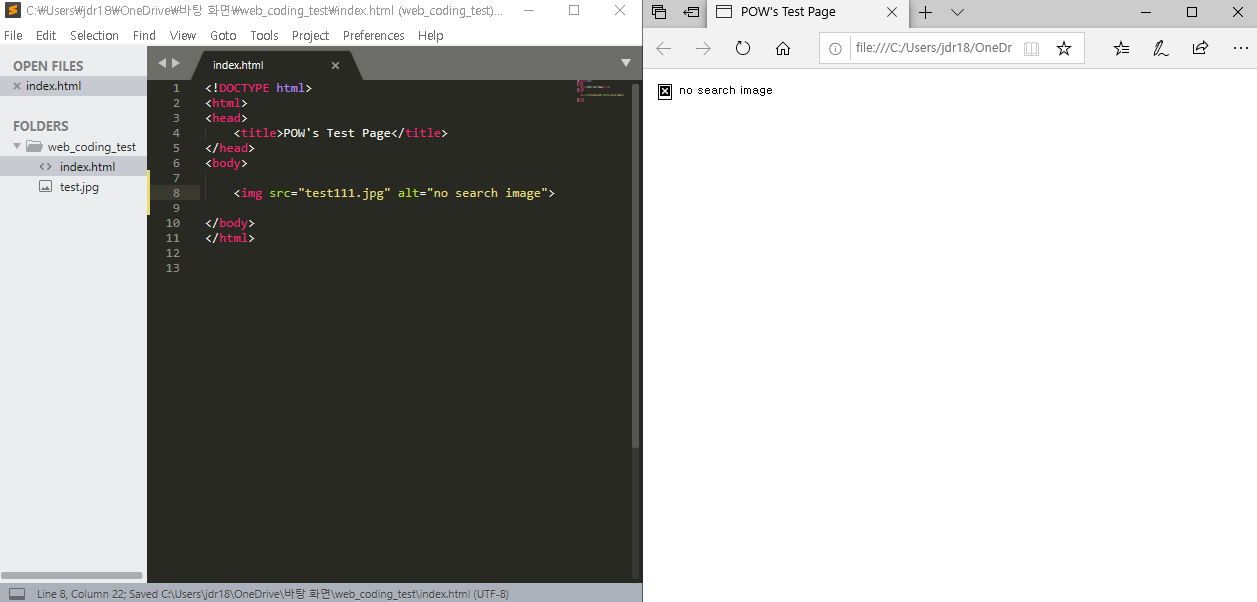Click the code icon next to sidebar index.html
Viewport: 1257px width, 602px height.
(x=45, y=167)
